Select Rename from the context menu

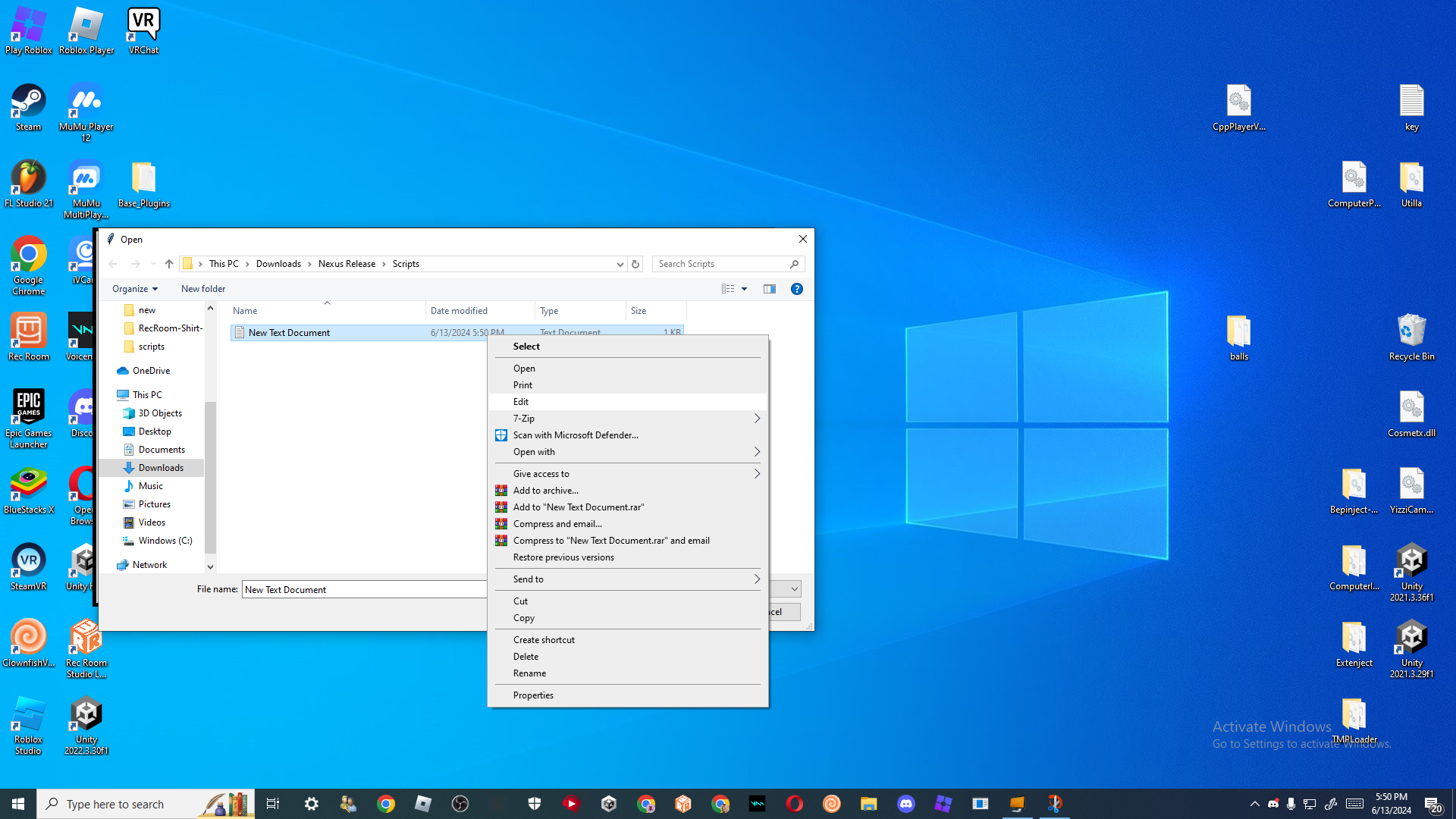[x=529, y=673]
